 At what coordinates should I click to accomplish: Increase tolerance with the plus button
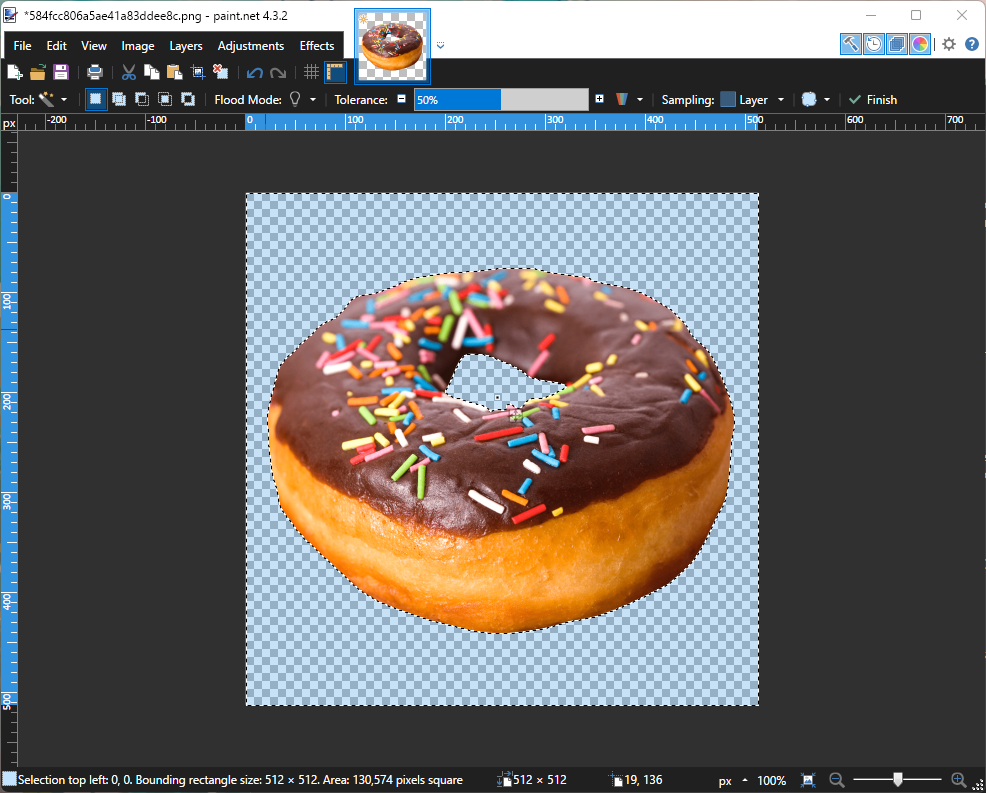click(599, 99)
